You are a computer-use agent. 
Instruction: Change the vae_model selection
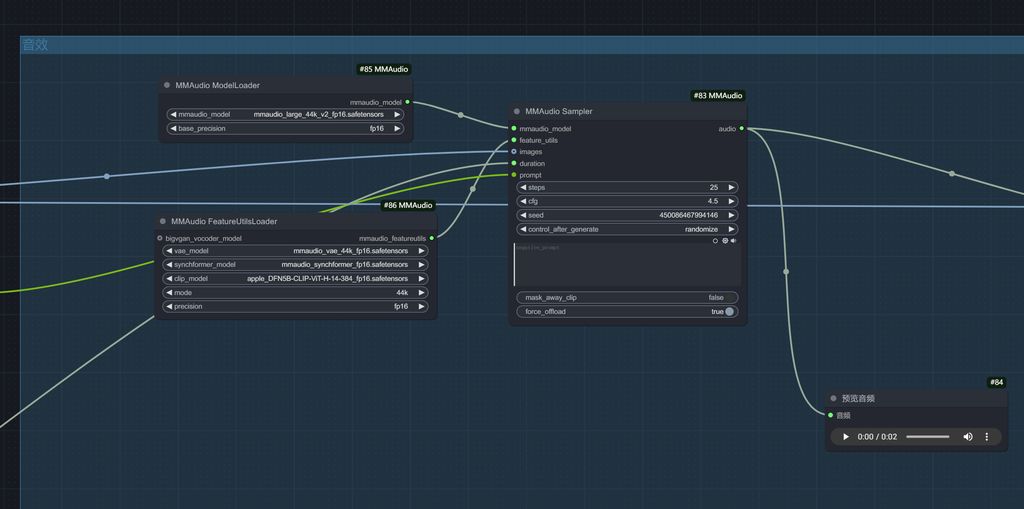click(x=295, y=251)
